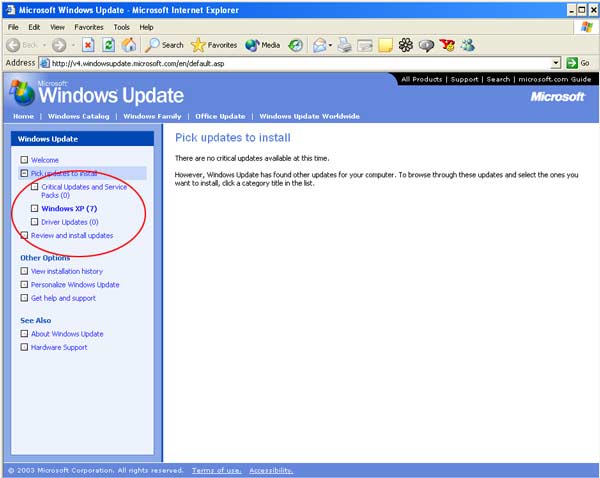Open the Search pane

164,45
